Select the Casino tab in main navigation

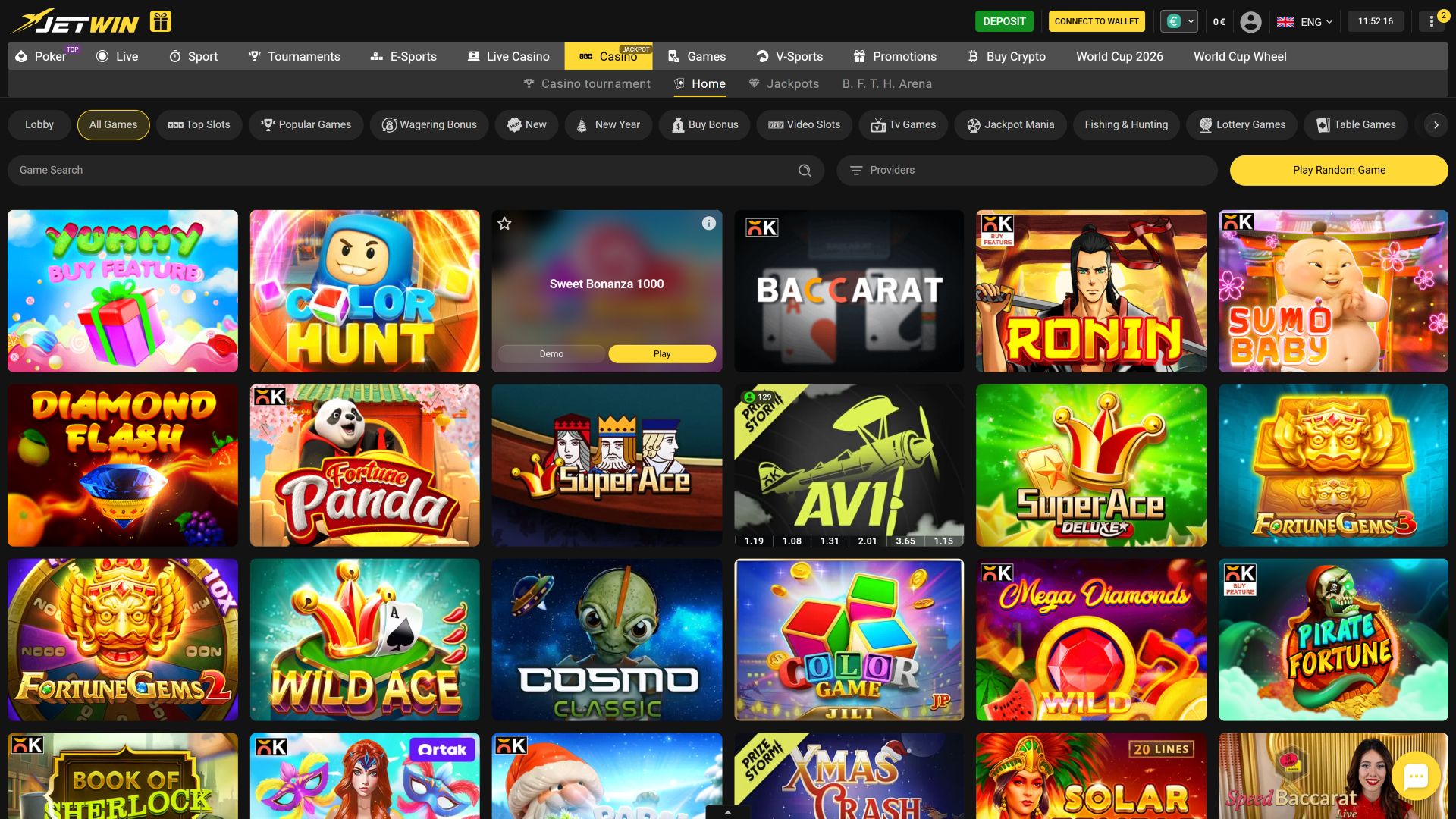[608, 56]
